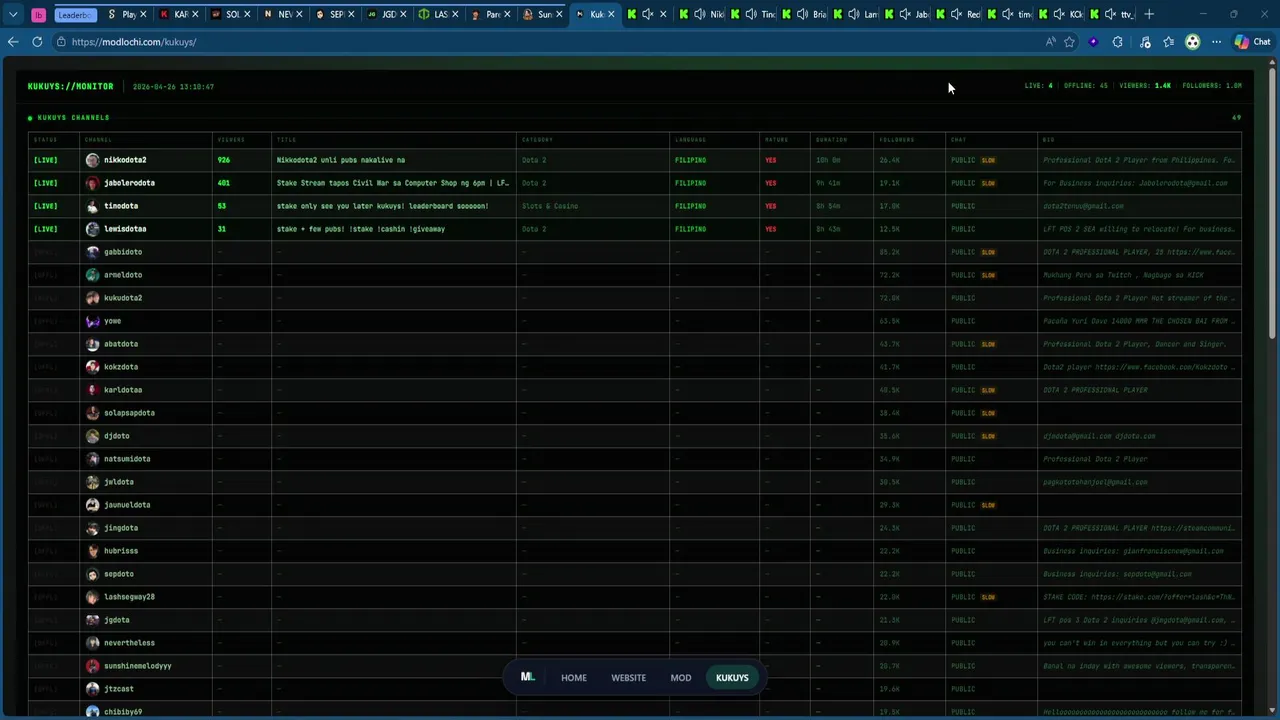The height and width of the screenshot is (720, 1280).
Task: Go to WEBSITE in bottom navigation
Action: coord(628,678)
